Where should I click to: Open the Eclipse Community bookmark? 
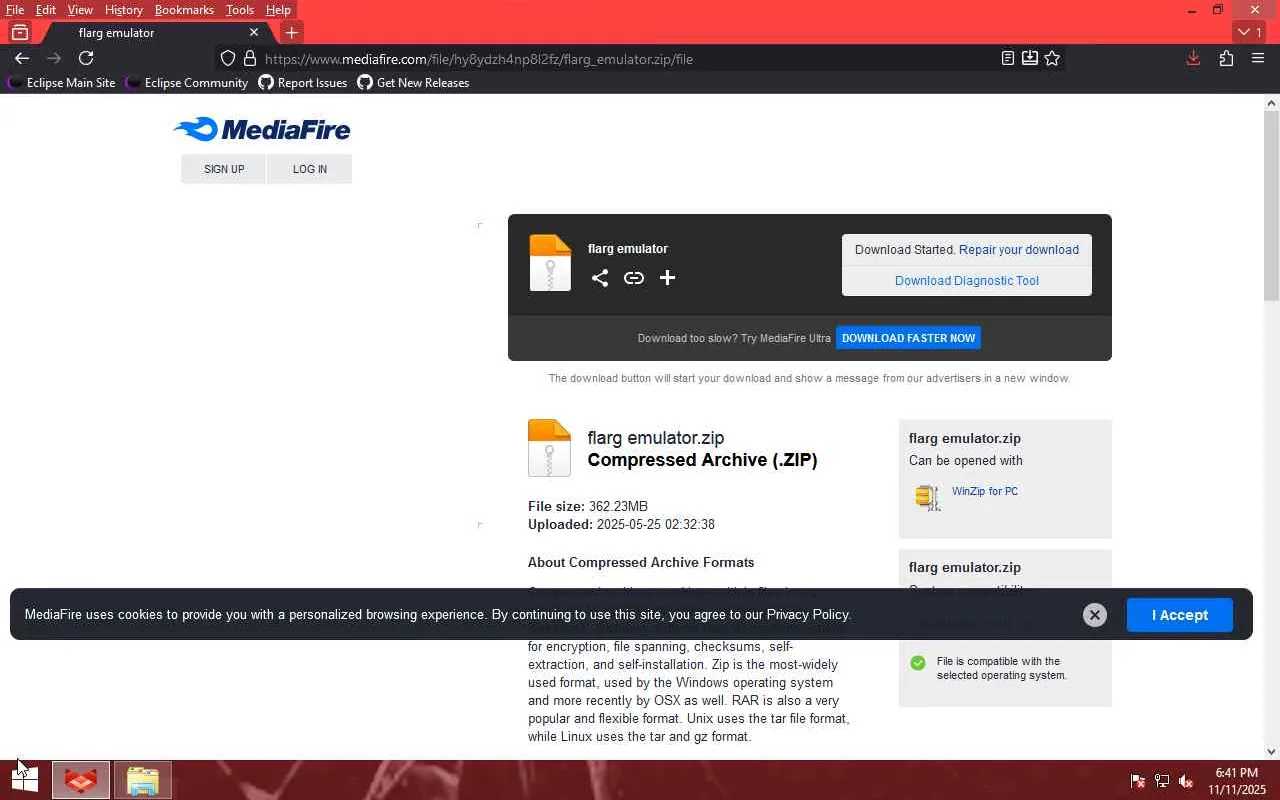pyautogui.click(x=187, y=83)
